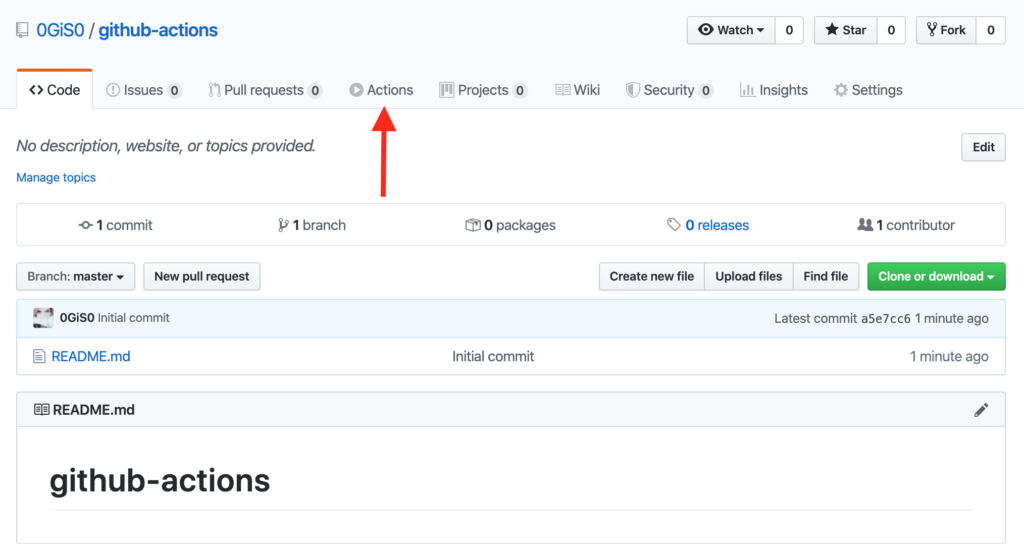Click the star icon in Star button

click(831, 29)
